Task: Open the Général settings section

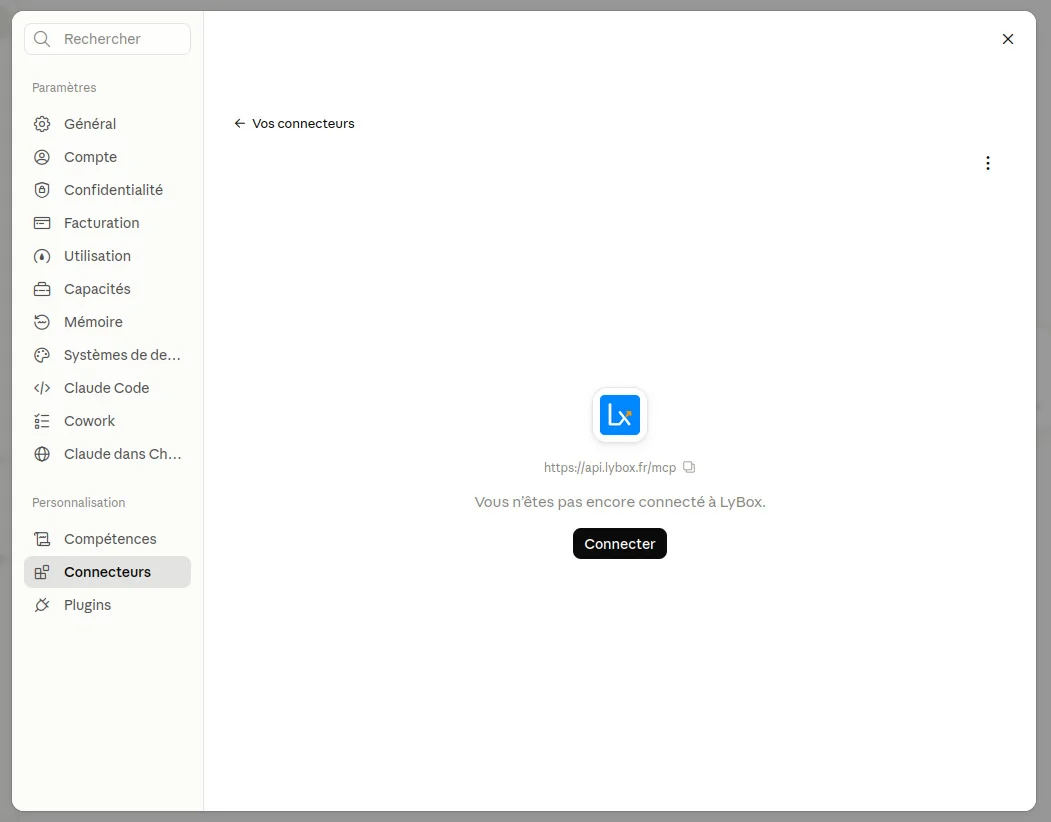Action: tap(107, 124)
